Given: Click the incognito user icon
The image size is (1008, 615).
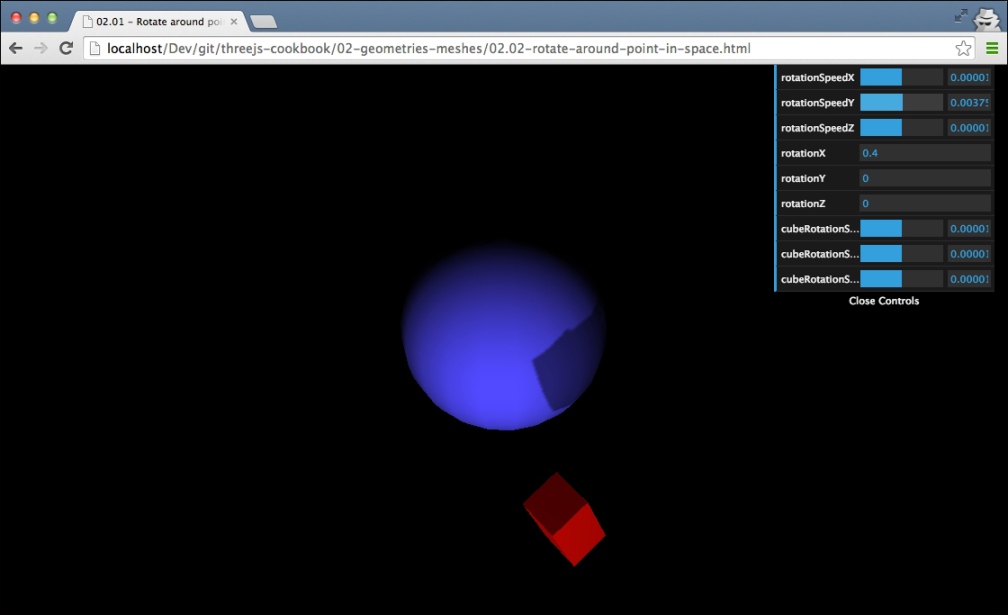Looking at the screenshot, I should tap(987, 18).
